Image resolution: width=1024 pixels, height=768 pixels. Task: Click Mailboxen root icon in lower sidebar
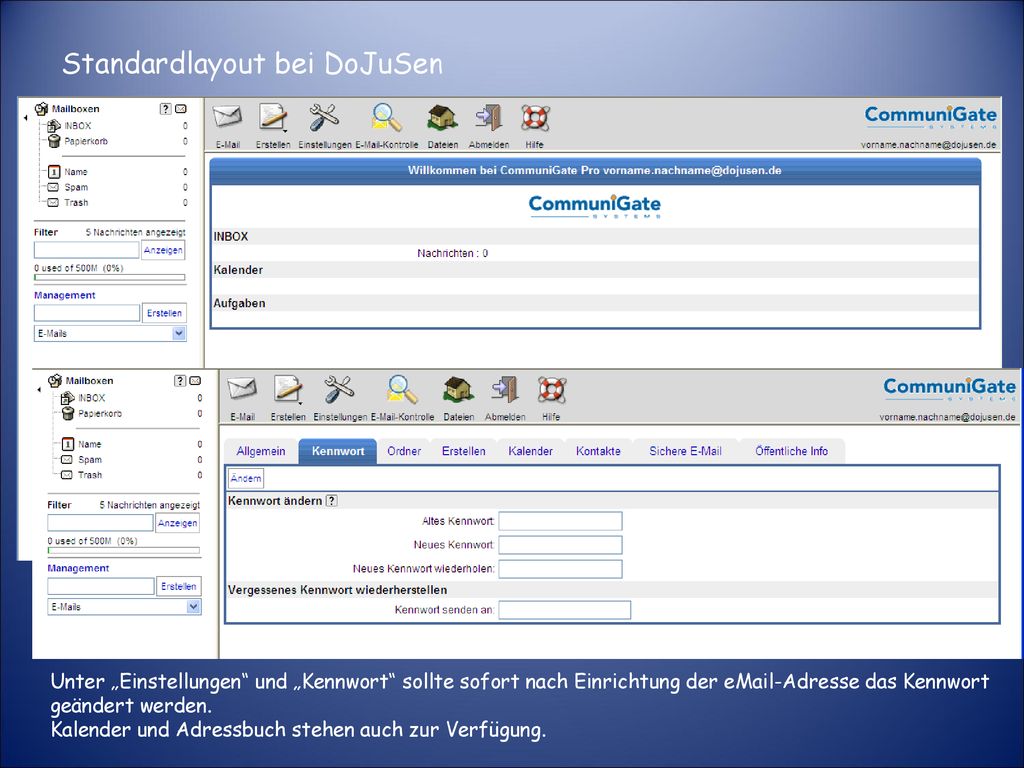click(x=56, y=380)
